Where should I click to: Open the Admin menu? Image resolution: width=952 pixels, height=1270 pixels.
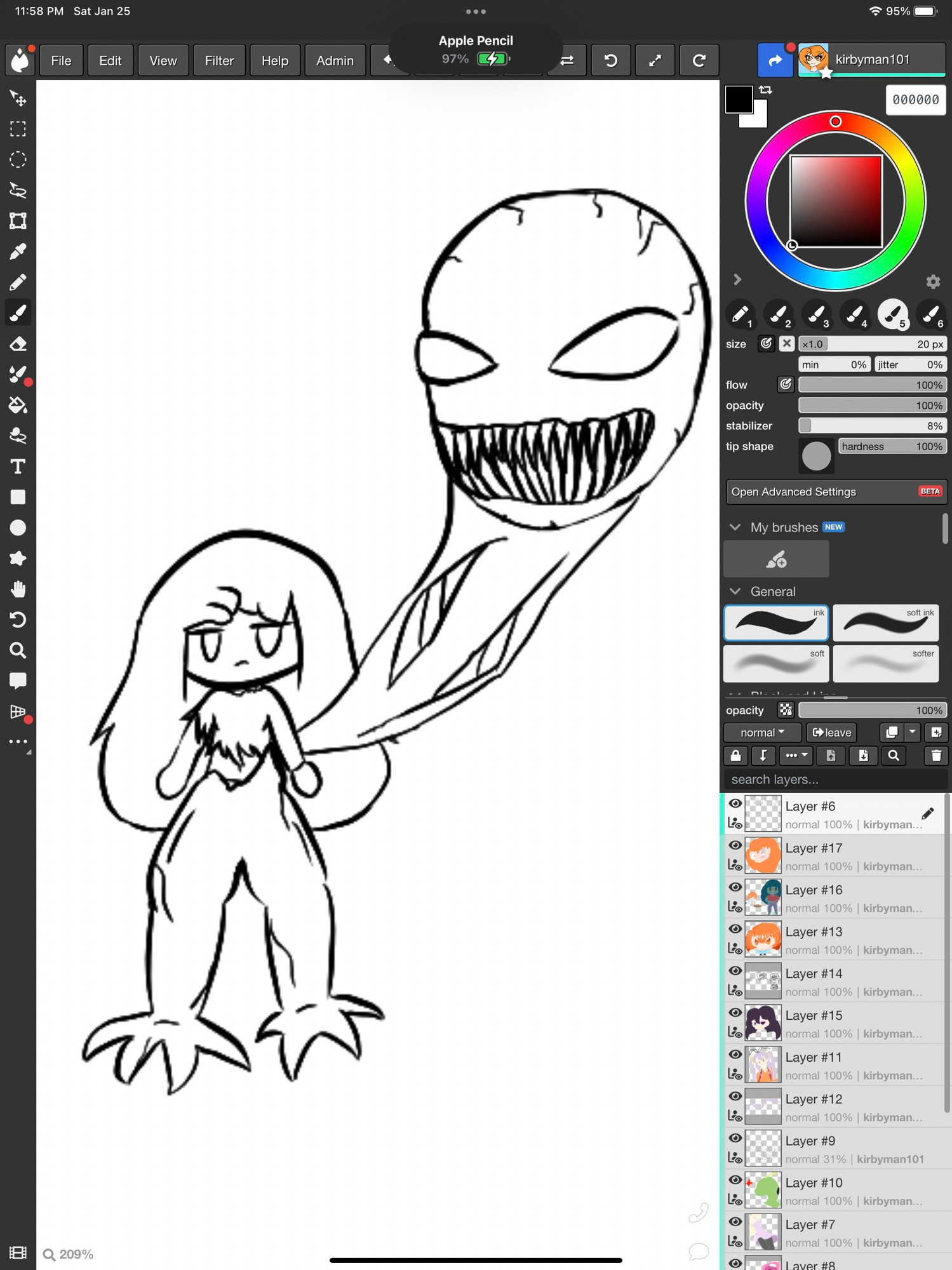[x=335, y=60]
